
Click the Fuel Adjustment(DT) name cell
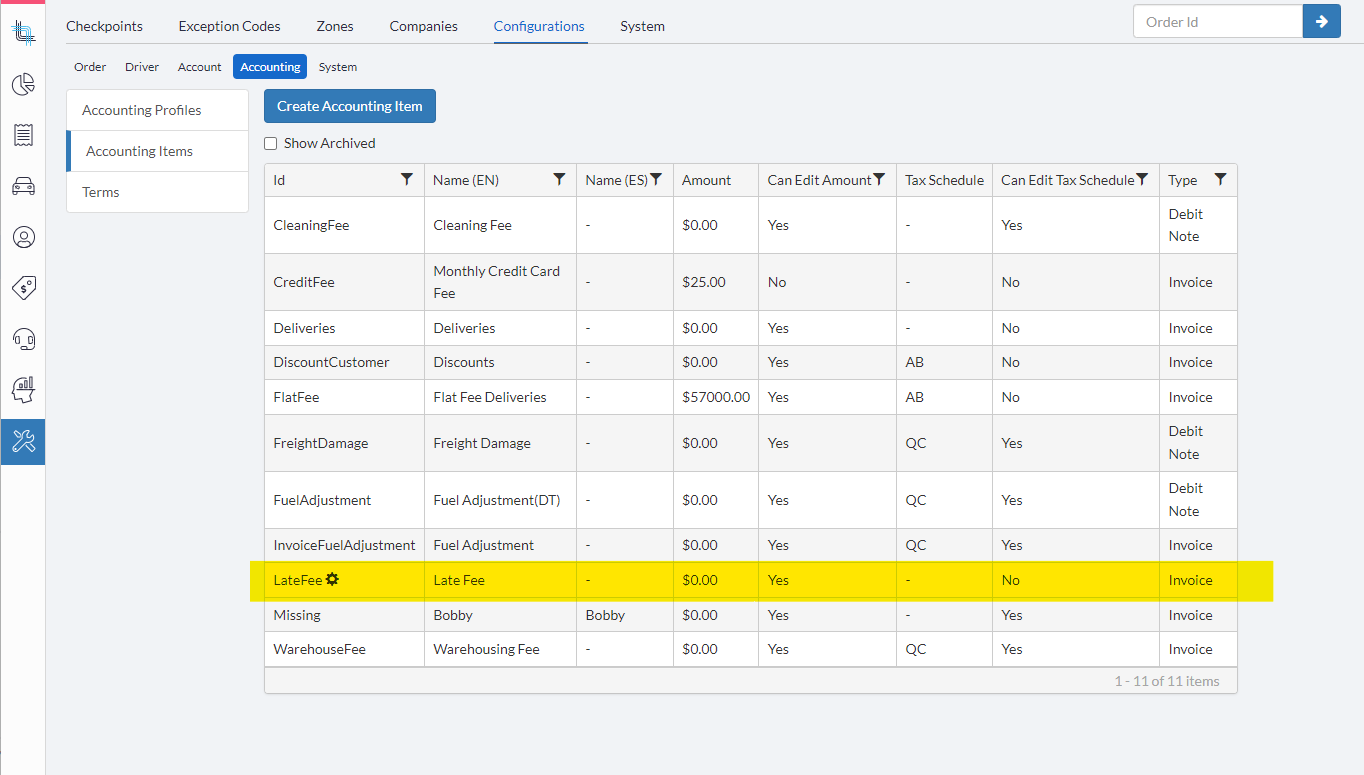point(500,500)
